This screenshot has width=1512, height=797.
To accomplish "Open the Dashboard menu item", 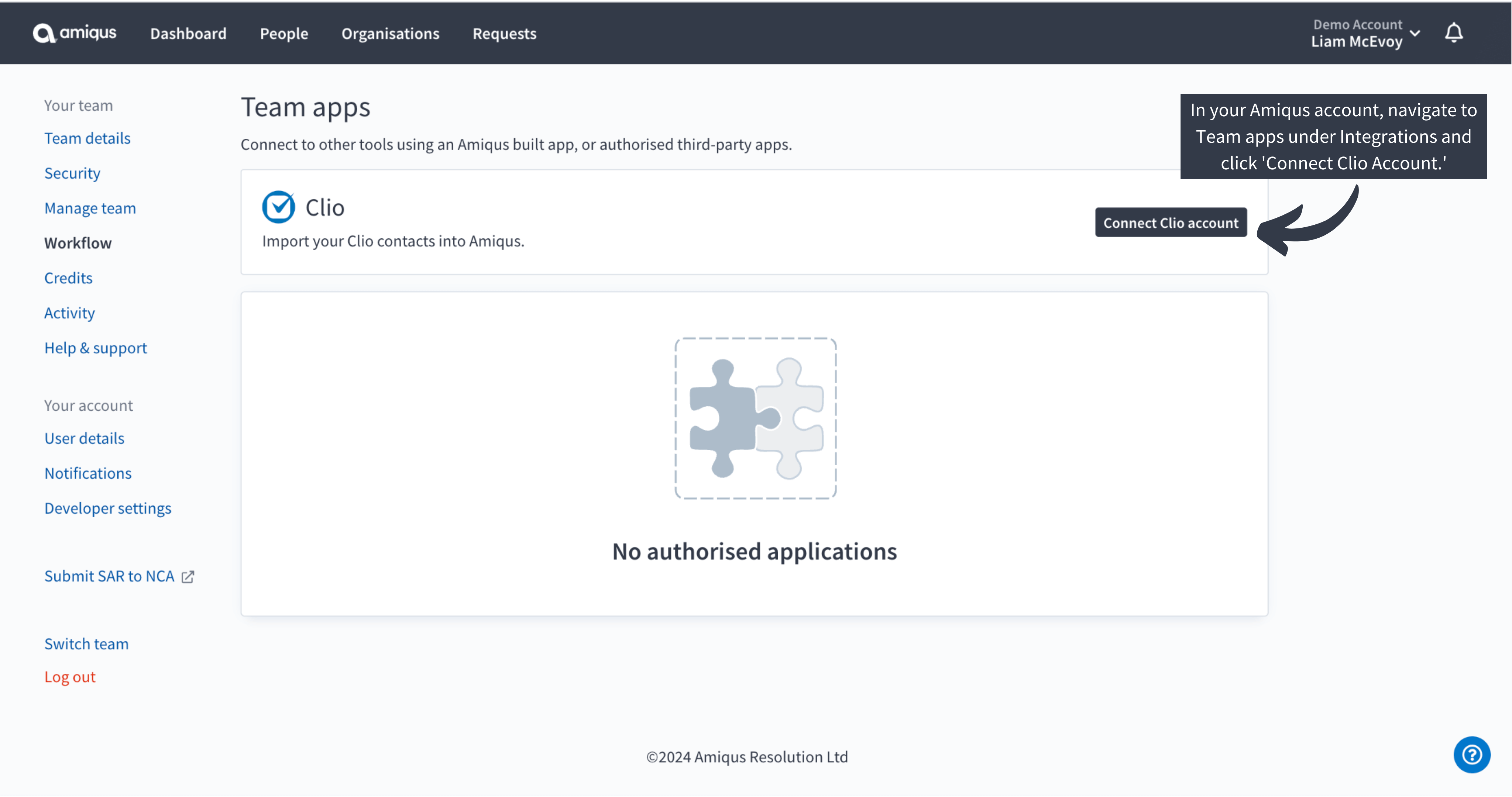I will coord(188,34).
